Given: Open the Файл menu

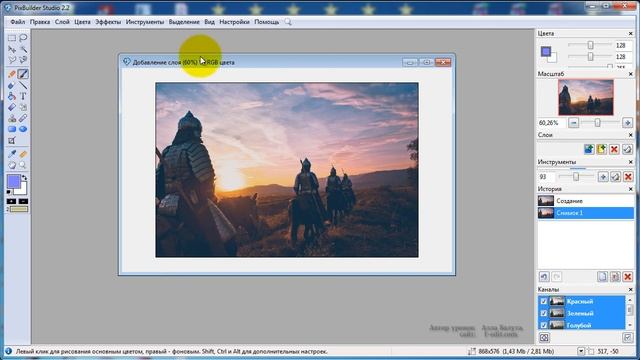Looking at the screenshot, I should [18, 22].
